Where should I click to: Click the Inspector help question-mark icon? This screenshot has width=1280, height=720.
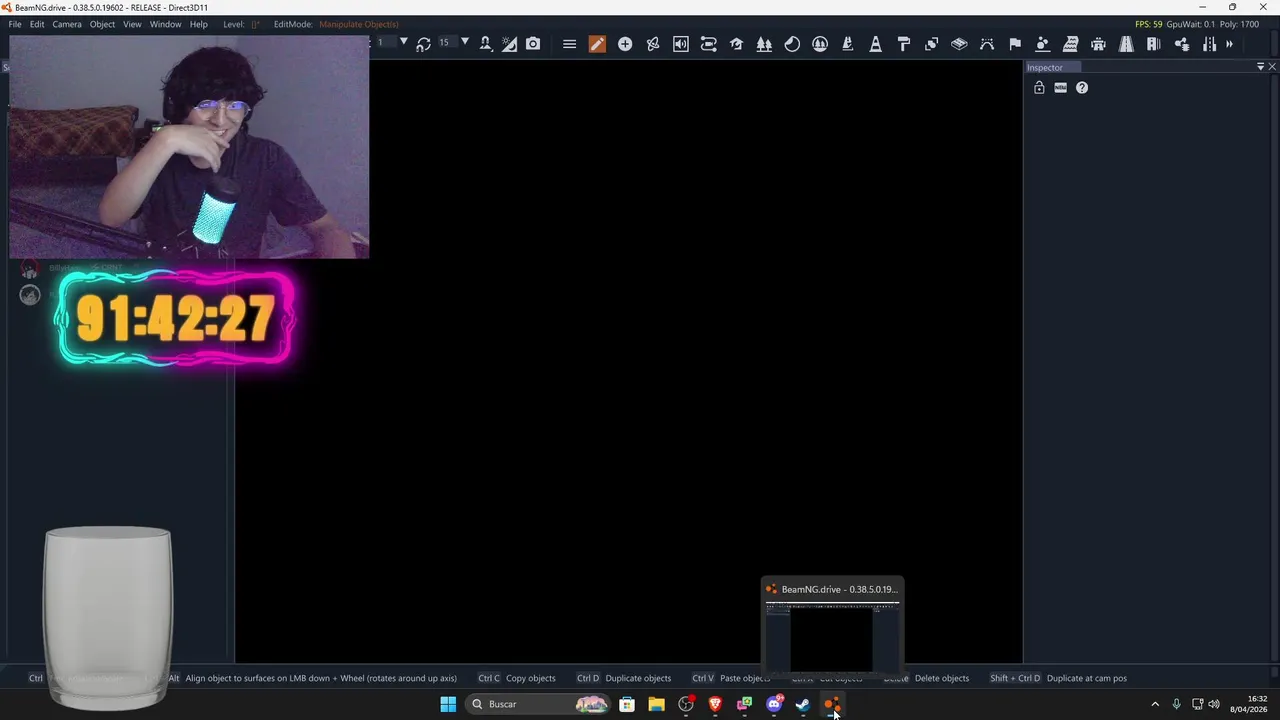pyautogui.click(x=1082, y=88)
